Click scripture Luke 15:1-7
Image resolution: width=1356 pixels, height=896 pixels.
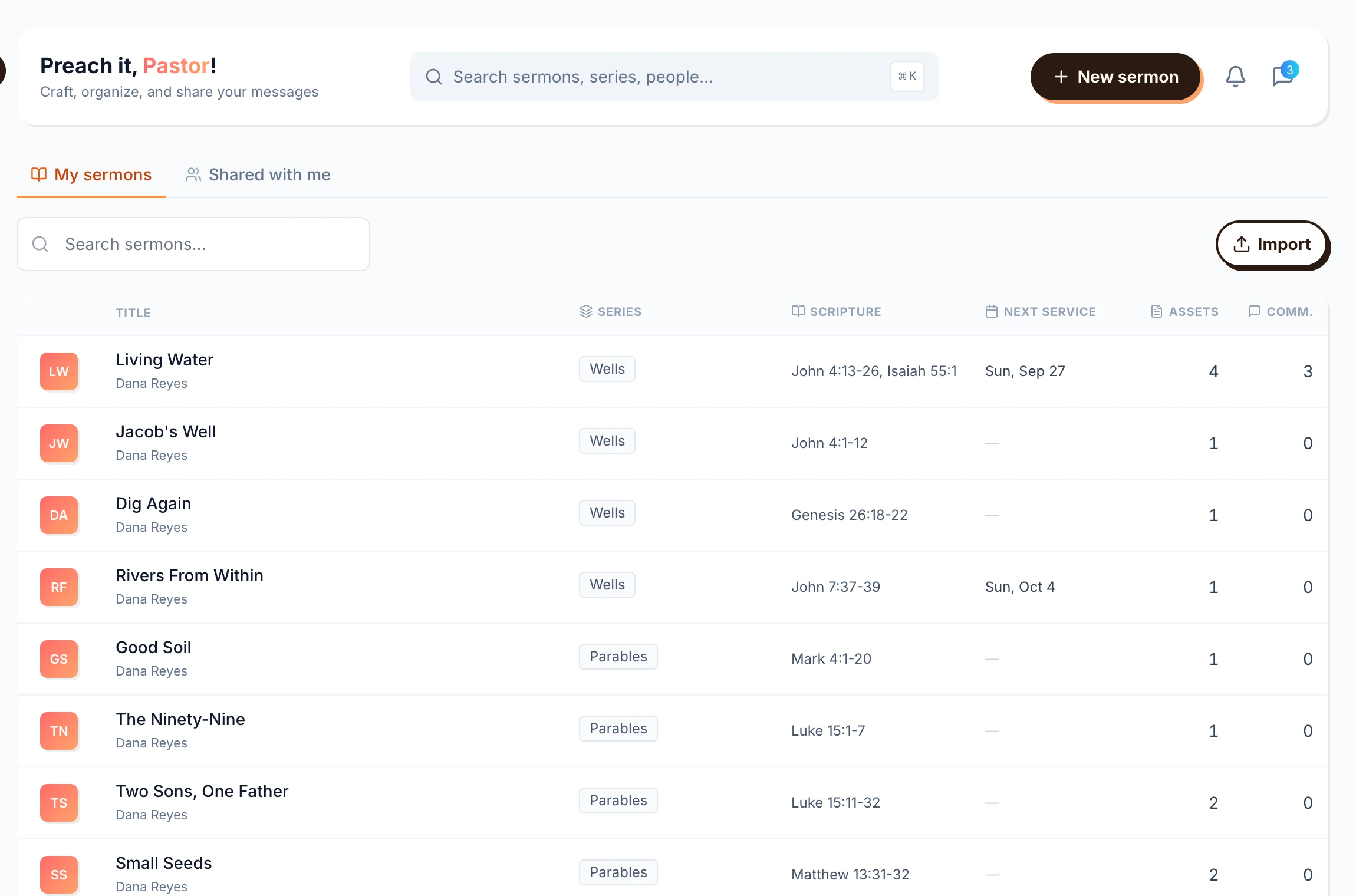pyautogui.click(x=828, y=731)
